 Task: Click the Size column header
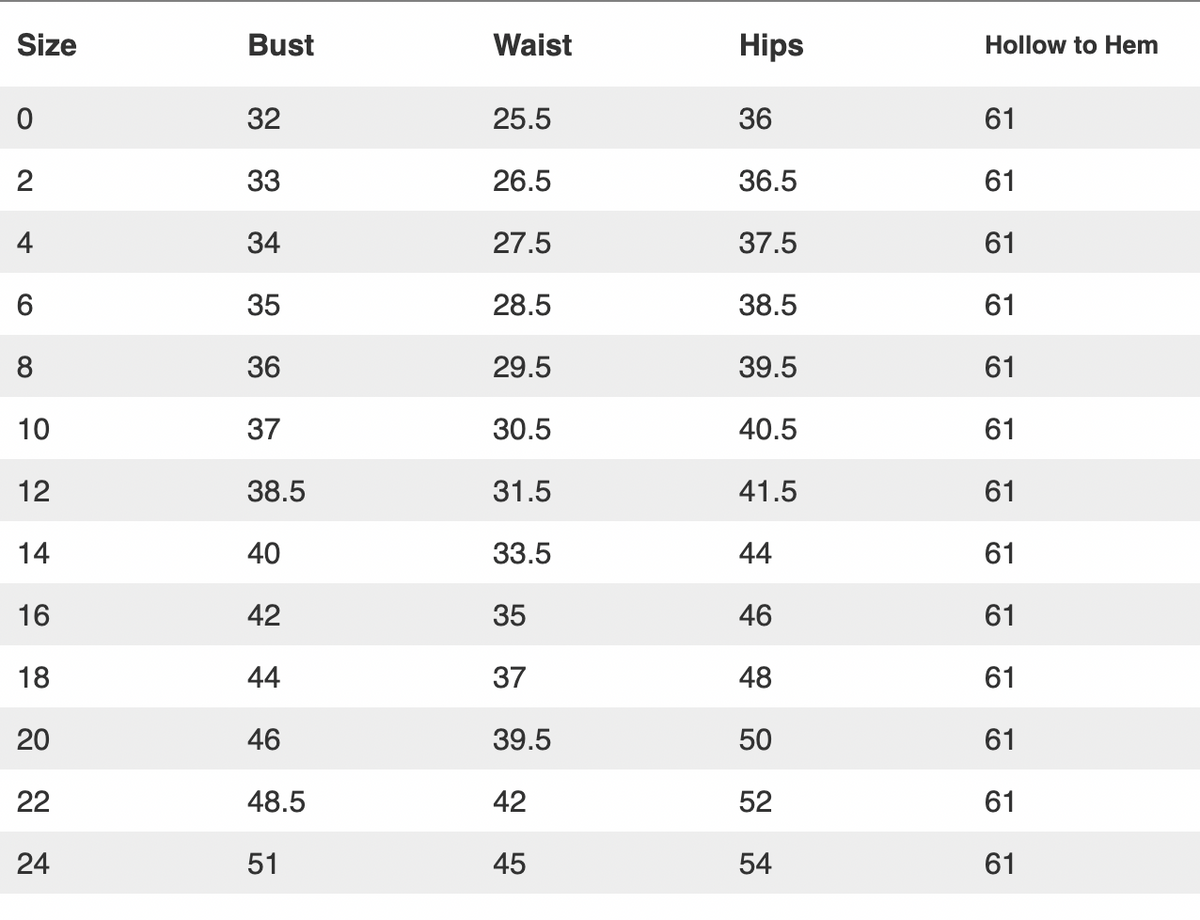pos(47,45)
